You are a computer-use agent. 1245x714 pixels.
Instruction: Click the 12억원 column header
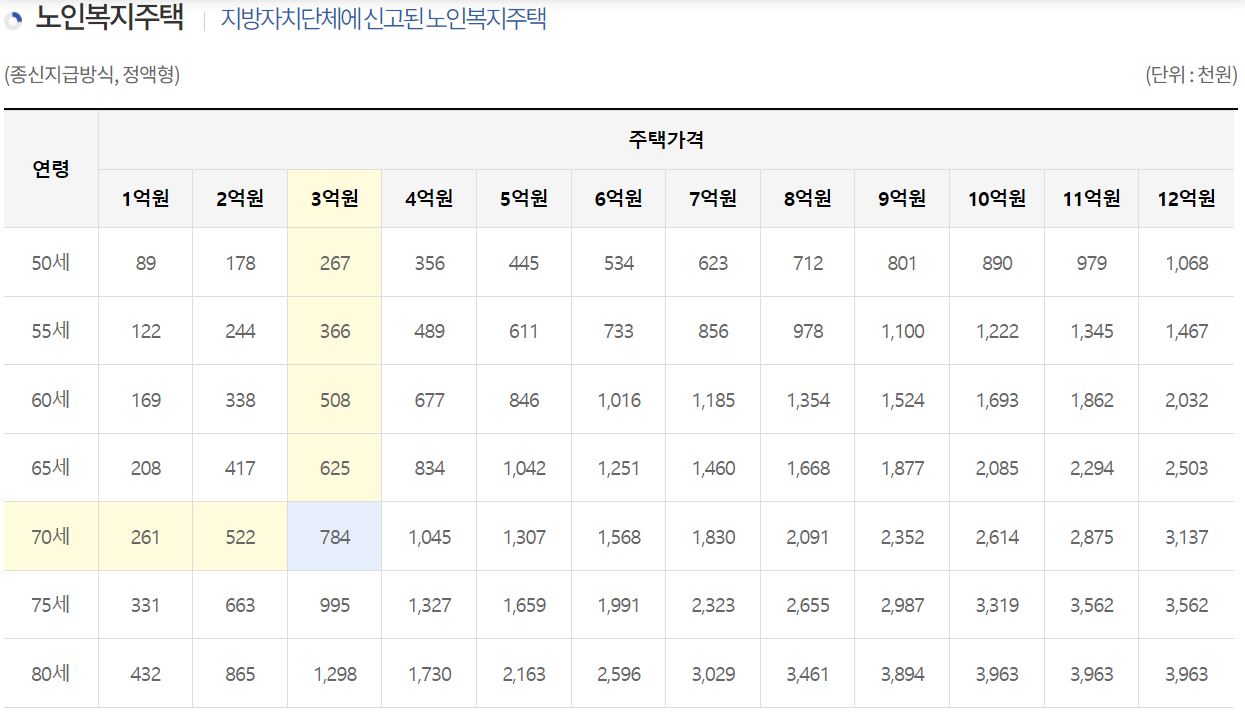(1186, 198)
